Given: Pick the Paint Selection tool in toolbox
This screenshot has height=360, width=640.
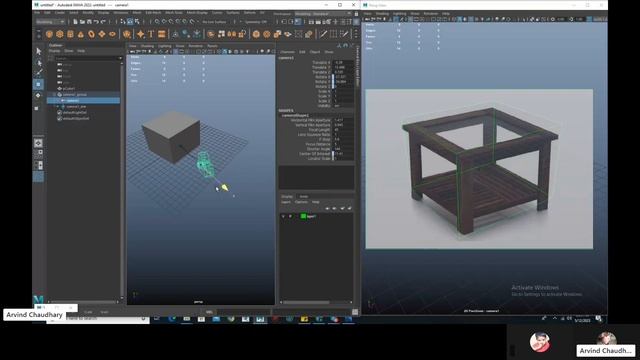Looking at the screenshot, I should coord(38,73).
